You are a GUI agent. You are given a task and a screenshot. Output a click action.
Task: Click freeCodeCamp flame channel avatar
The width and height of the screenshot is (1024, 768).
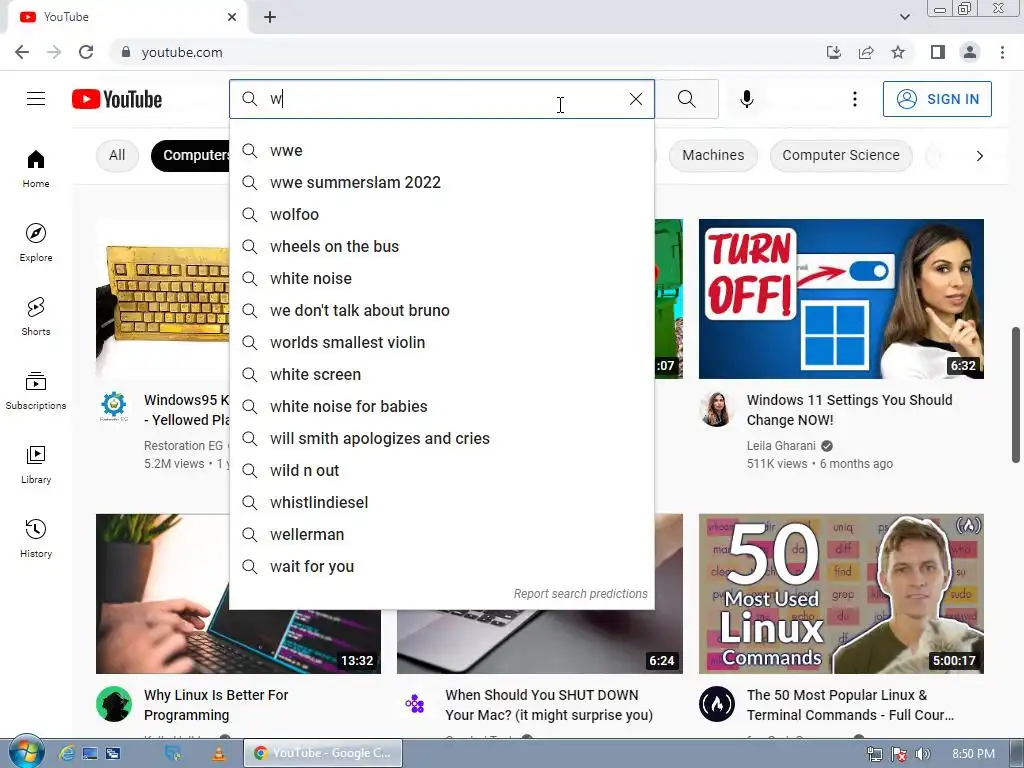pos(716,704)
